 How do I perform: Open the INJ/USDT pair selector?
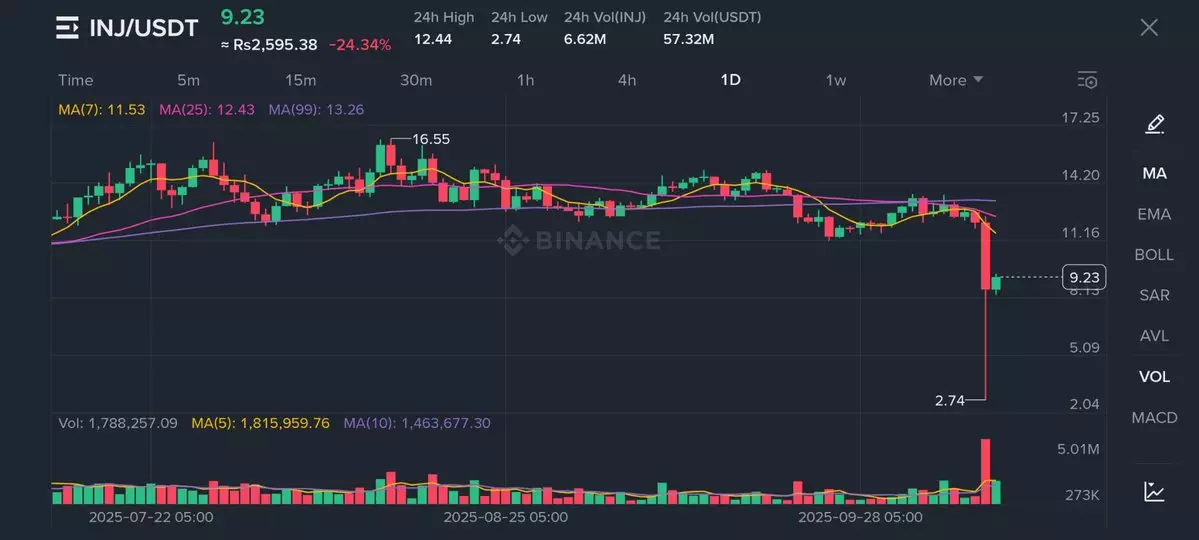144,28
